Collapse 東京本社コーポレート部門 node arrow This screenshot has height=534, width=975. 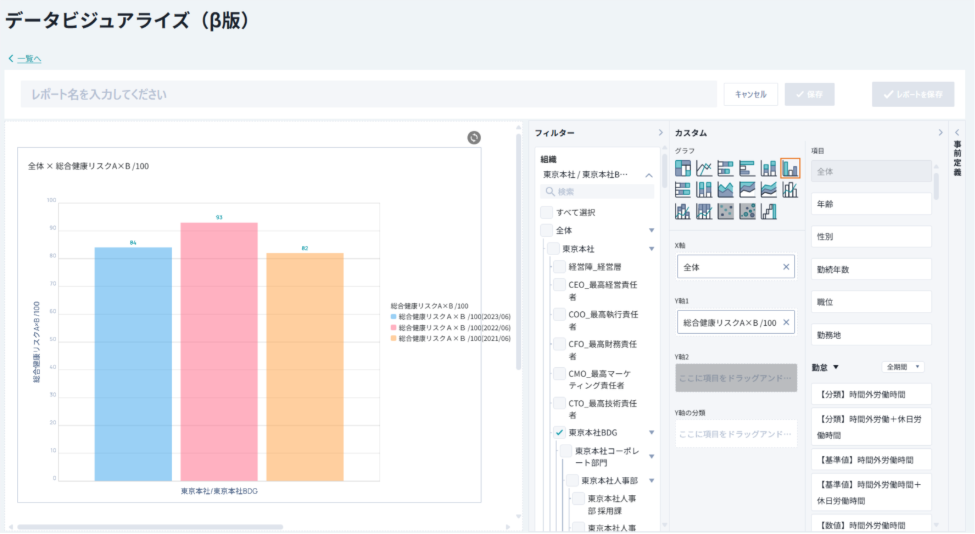(x=652, y=456)
